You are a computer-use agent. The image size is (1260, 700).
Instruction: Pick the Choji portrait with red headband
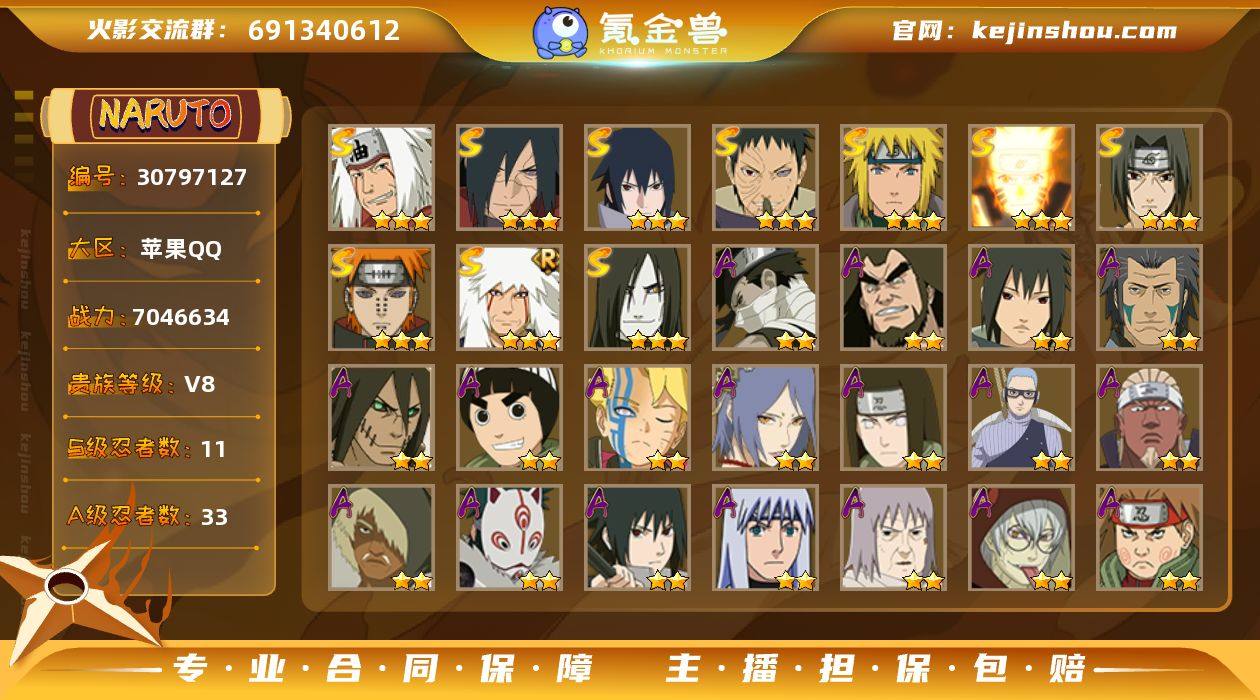[1149, 538]
